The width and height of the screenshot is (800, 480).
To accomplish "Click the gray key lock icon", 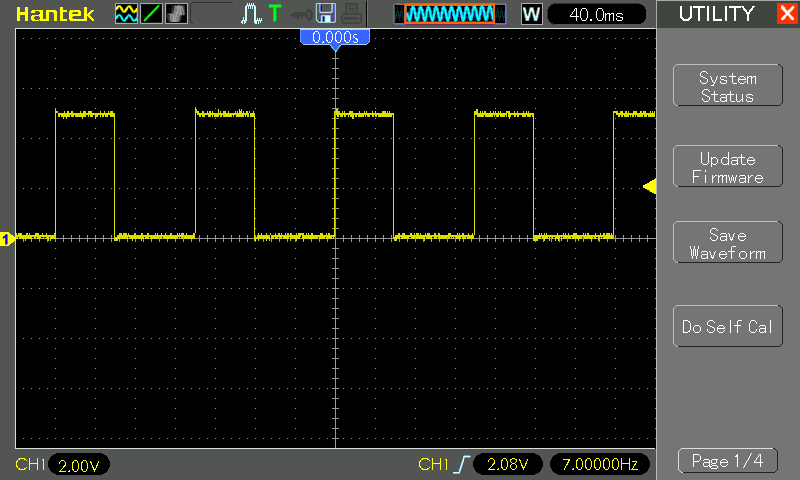I will (x=301, y=14).
